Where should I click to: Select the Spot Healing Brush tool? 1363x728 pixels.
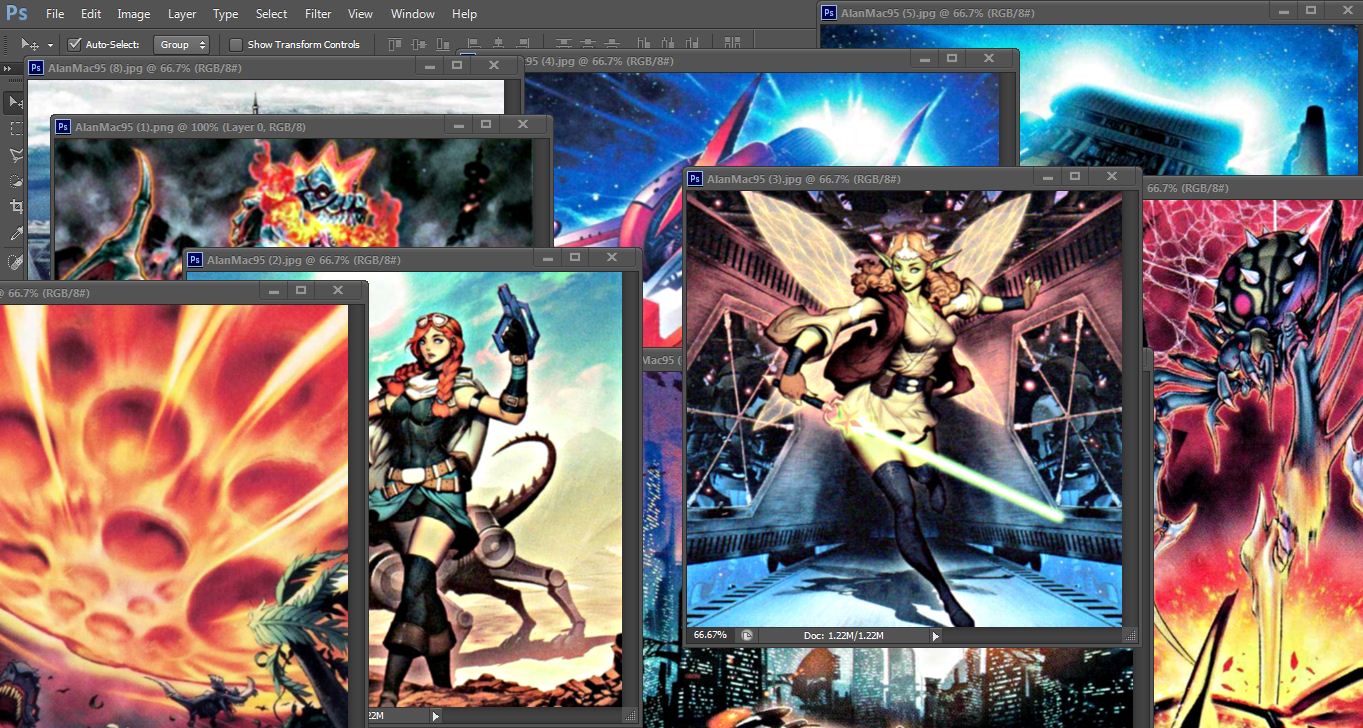pos(13,258)
